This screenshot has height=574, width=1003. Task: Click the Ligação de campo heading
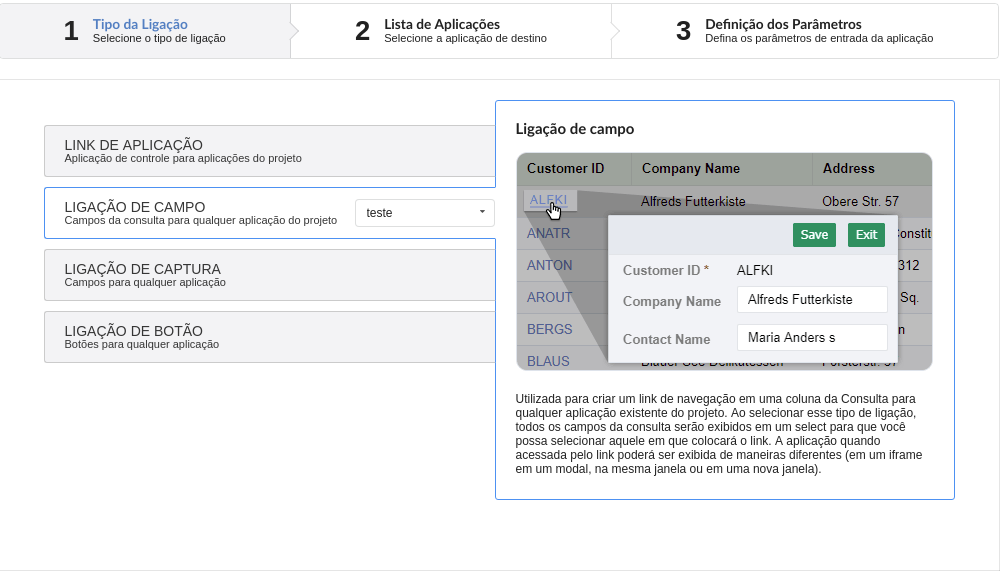[x=574, y=129]
